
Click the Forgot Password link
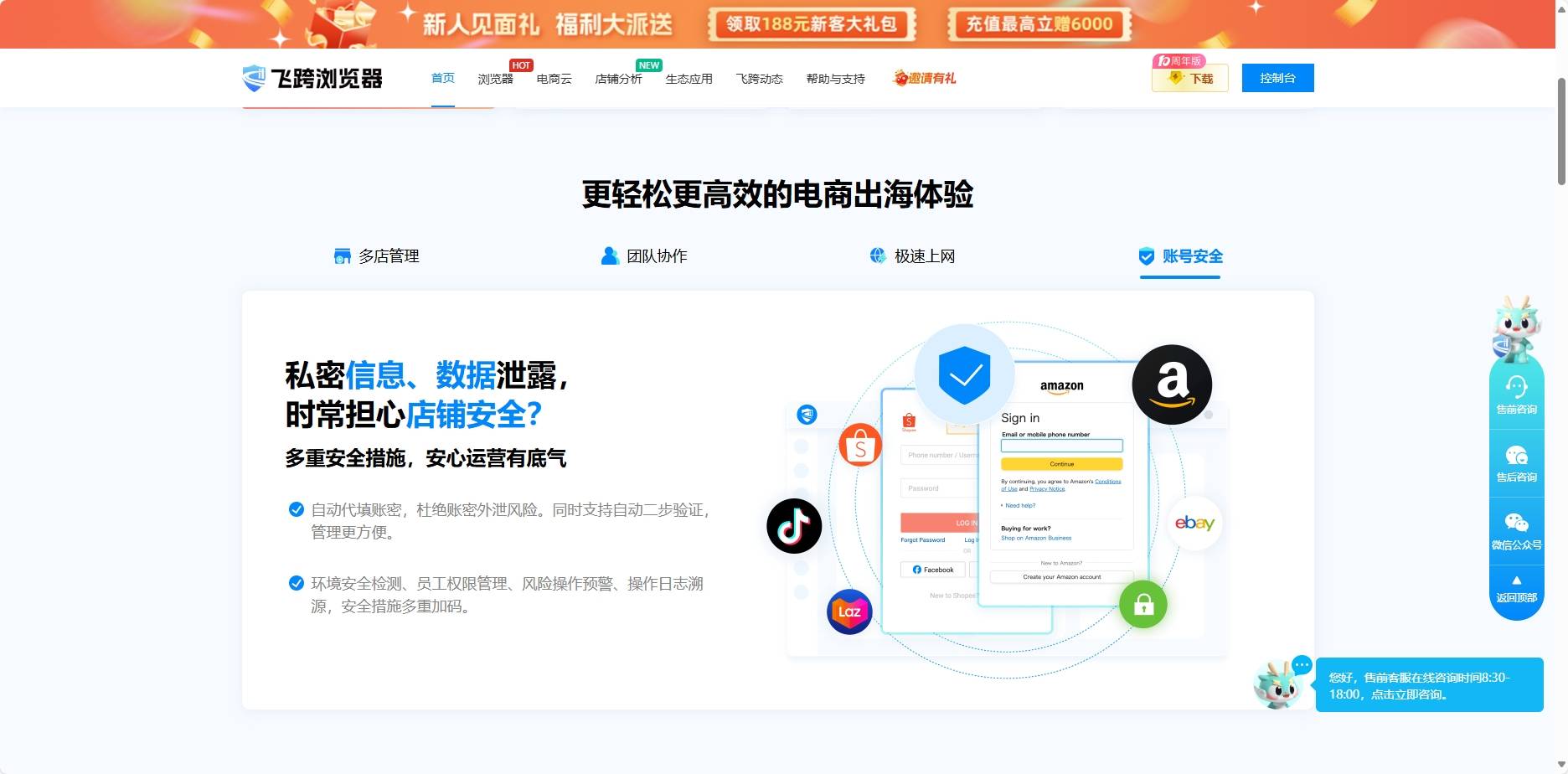[922, 540]
